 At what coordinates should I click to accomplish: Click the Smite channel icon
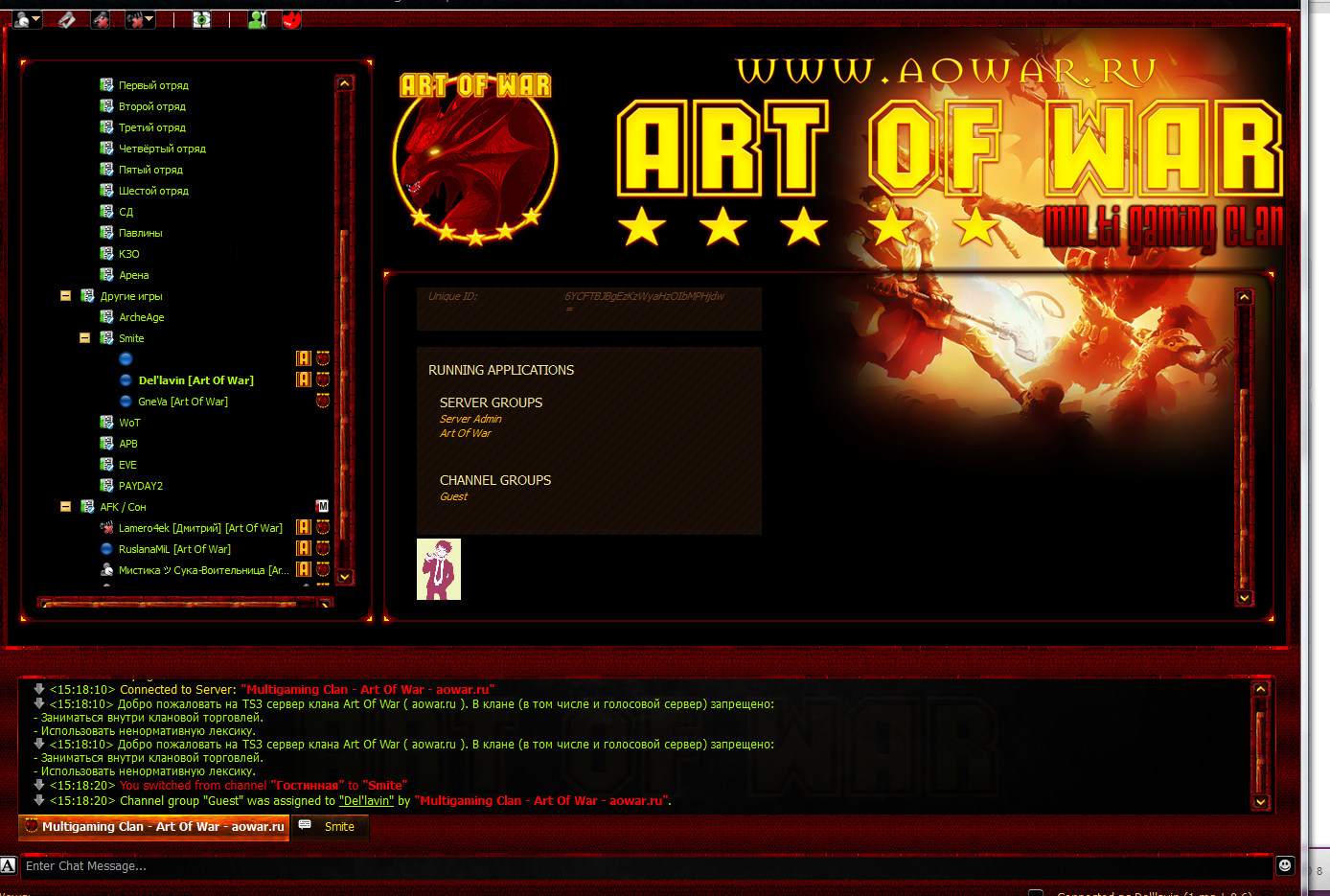click(106, 337)
